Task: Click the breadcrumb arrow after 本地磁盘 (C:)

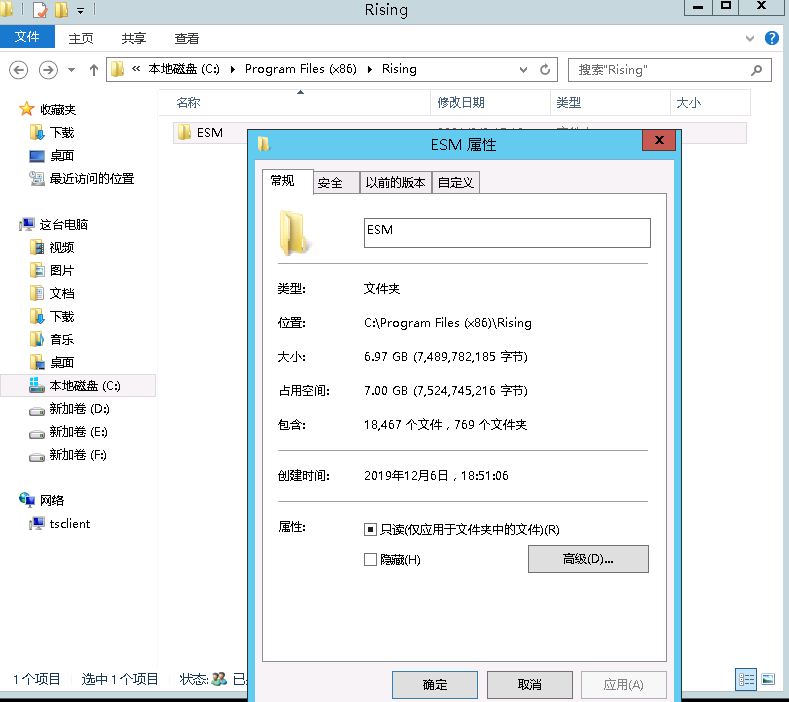Action: [x=233, y=69]
